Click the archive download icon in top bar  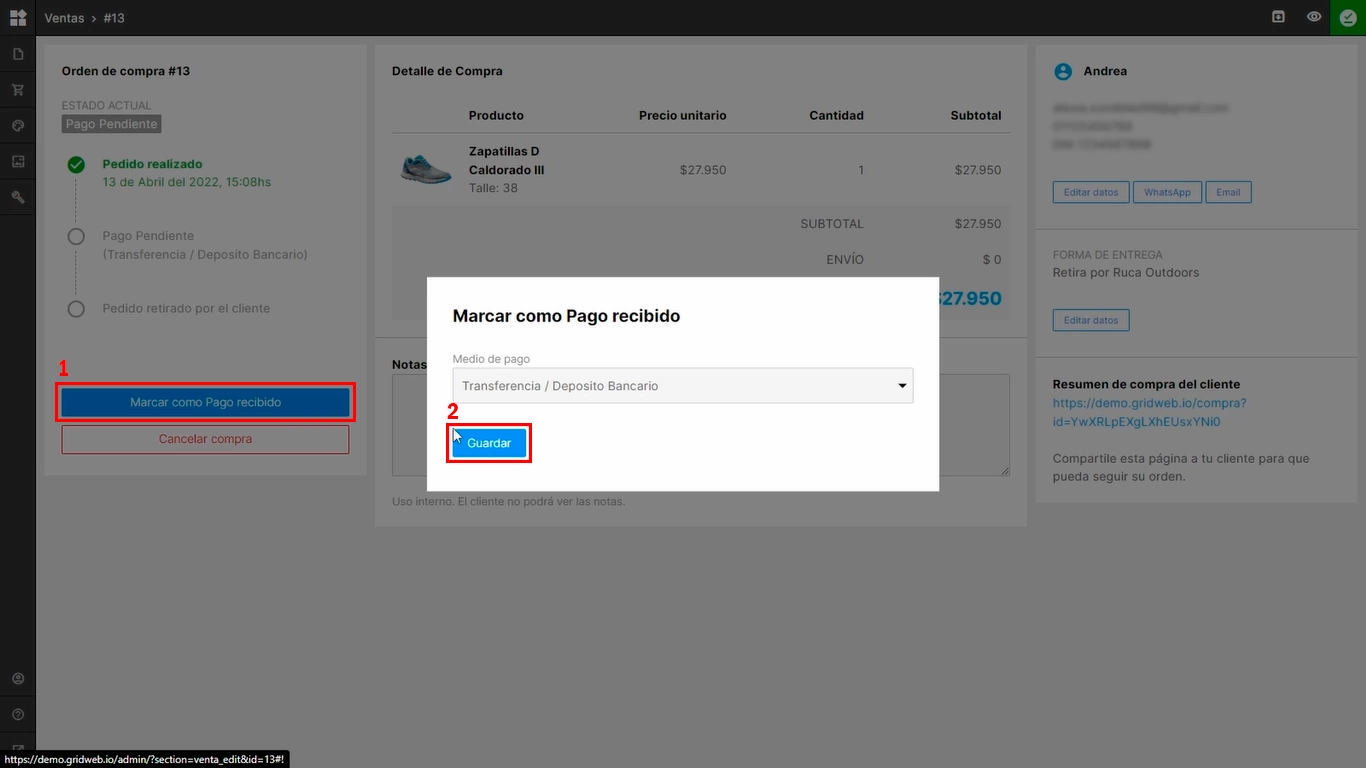(x=1278, y=17)
